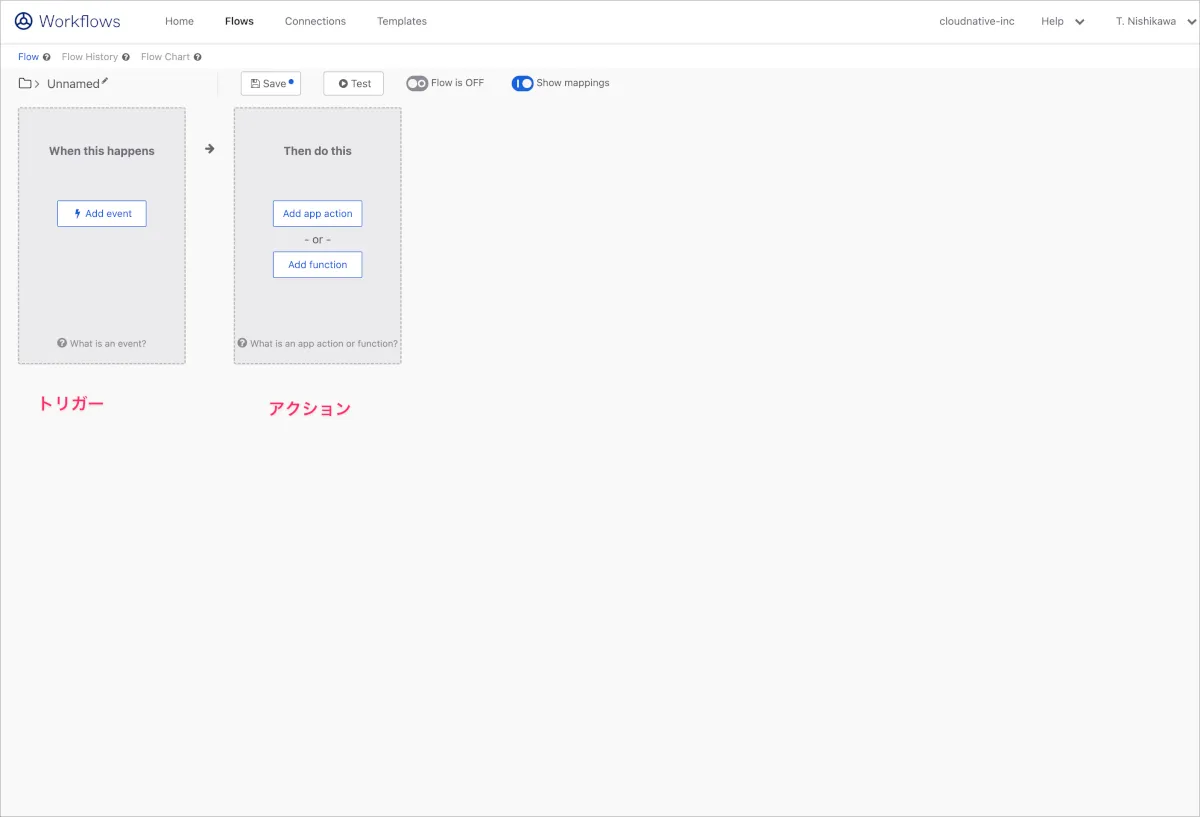Run the Test button
Image resolution: width=1200 pixels, height=817 pixels.
coord(353,83)
